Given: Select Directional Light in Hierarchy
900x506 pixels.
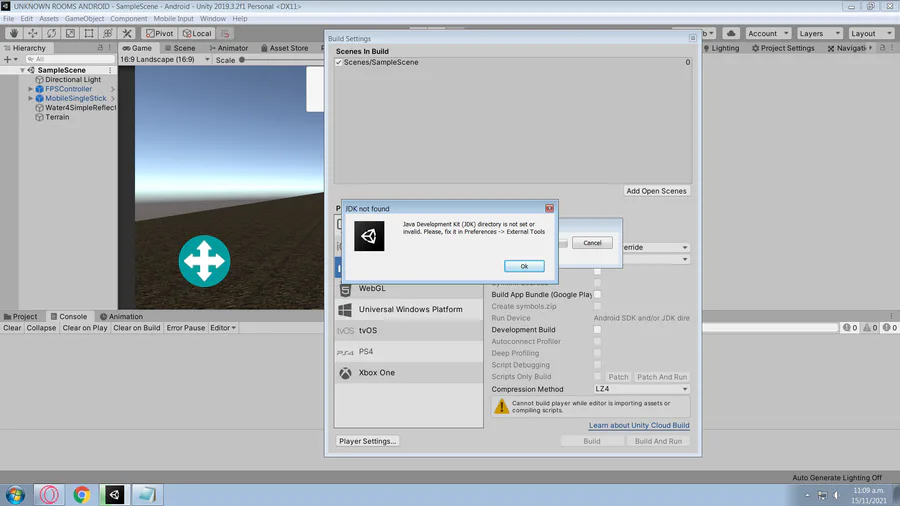Looking at the screenshot, I should tap(73, 80).
